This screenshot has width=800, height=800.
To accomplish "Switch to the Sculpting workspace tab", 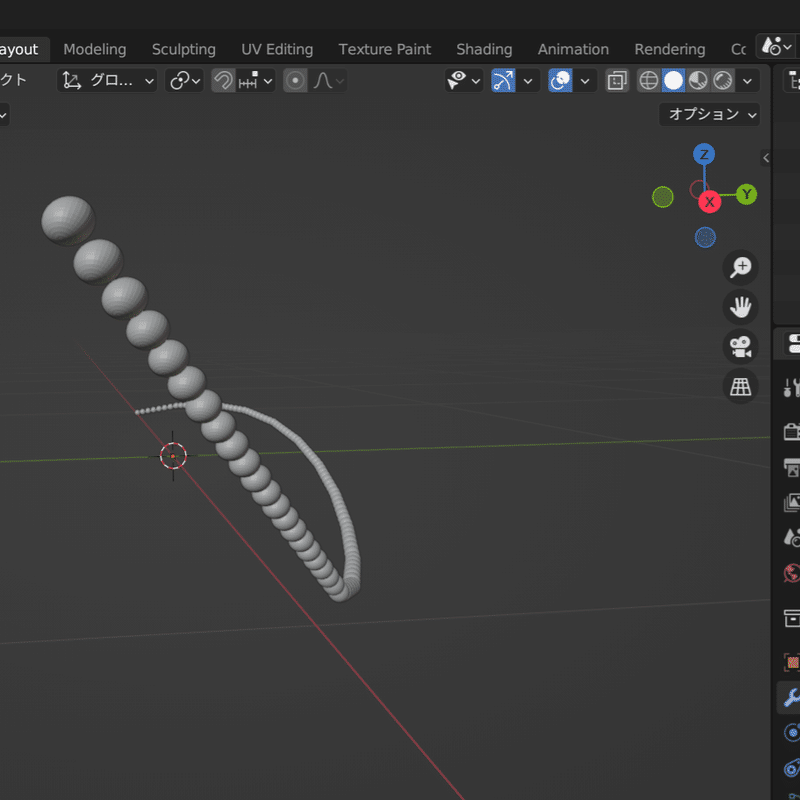I will click(x=184, y=49).
